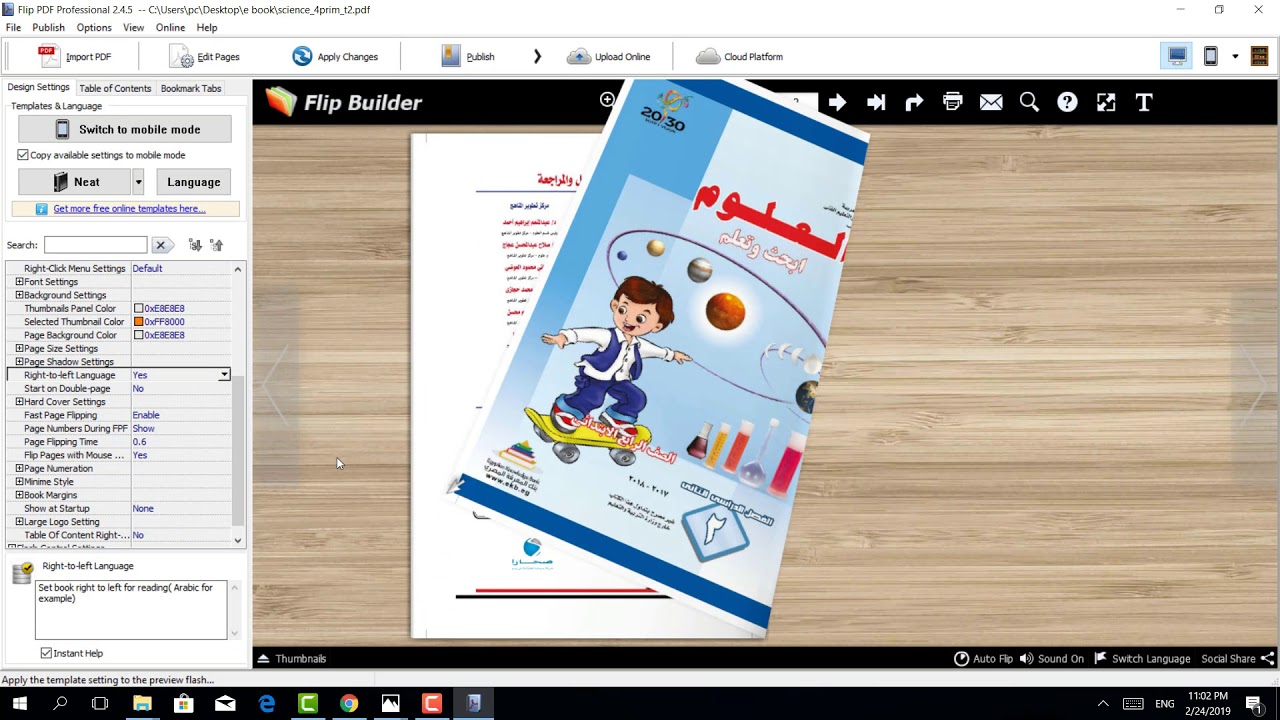
Task: Zoom in on the flipbook
Action: click(607, 99)
